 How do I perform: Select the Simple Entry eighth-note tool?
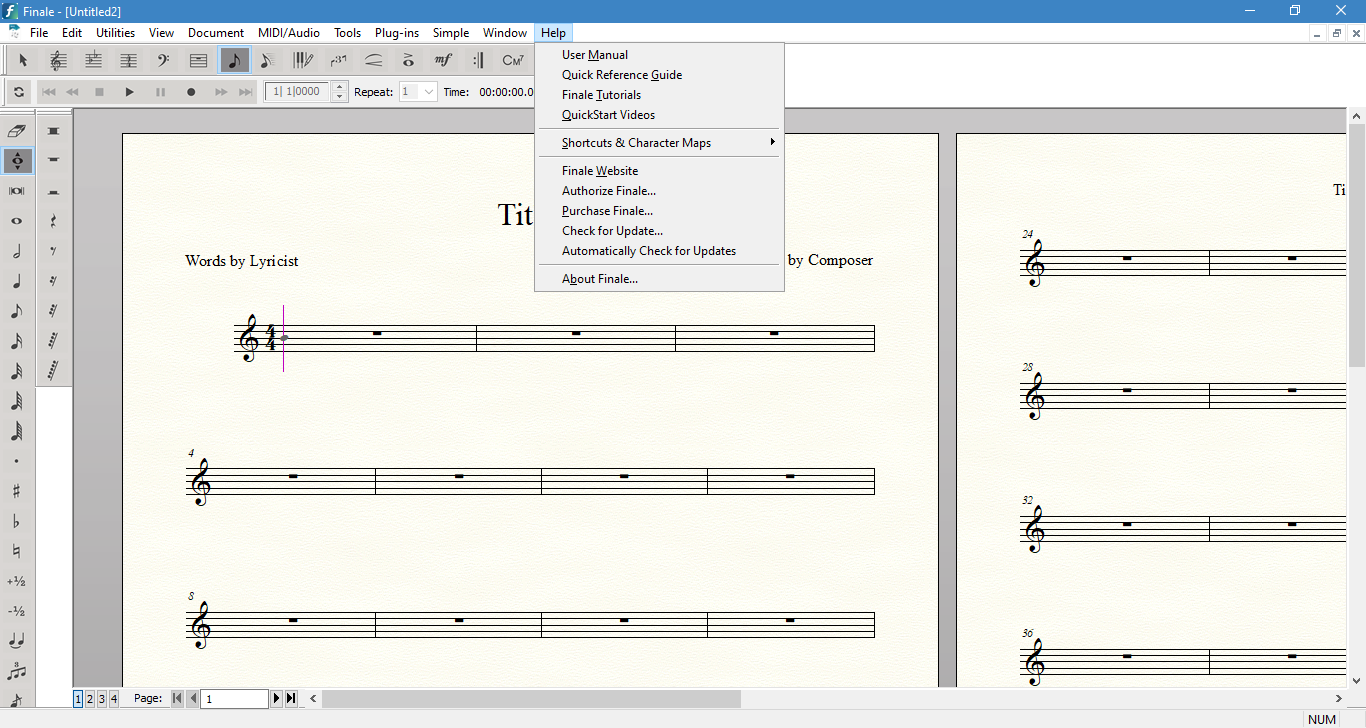[234, 60]
